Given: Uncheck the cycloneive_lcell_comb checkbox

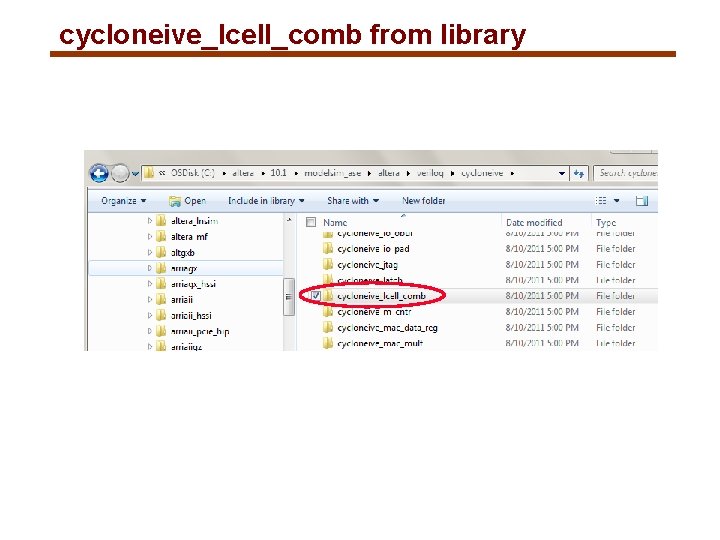Looking at the screenshot, I should pos(316,296).
